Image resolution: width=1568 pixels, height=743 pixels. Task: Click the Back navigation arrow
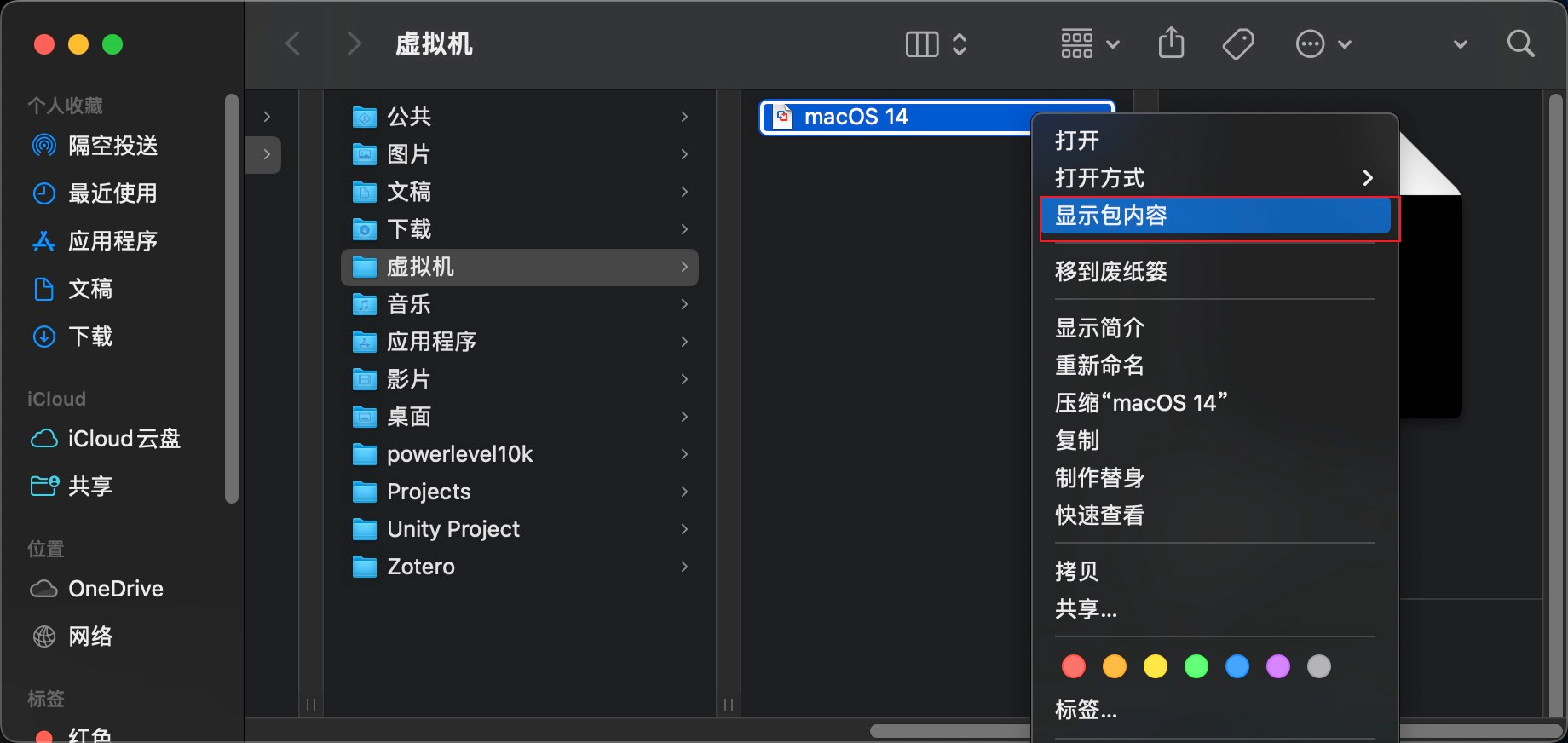point(293,43)
